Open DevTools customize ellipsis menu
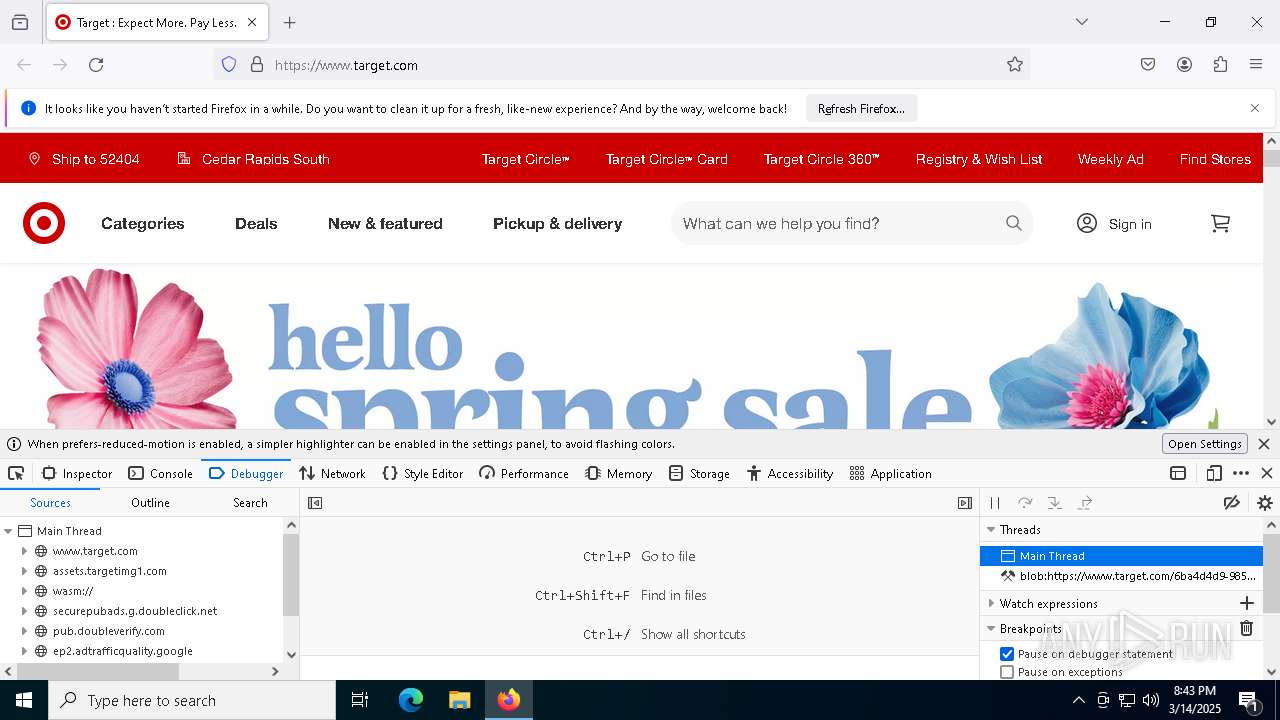 [1241, 474]
